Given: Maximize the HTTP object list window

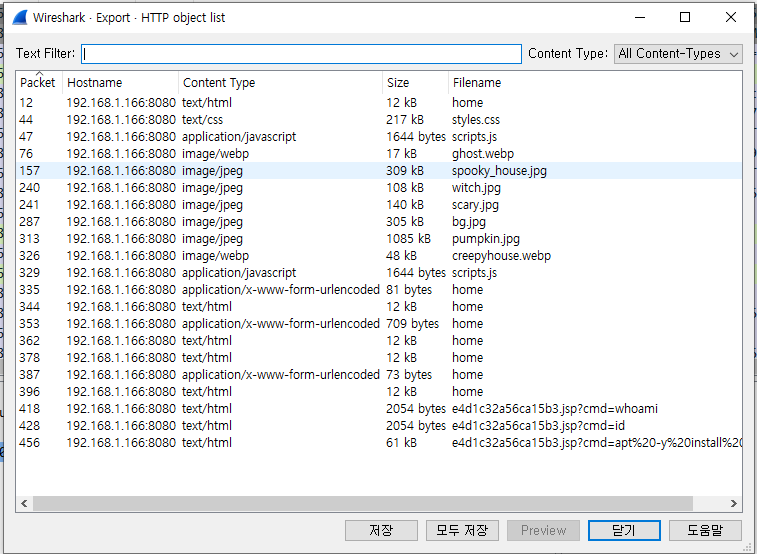Looking at the screenshot, I should coord(685,17).
